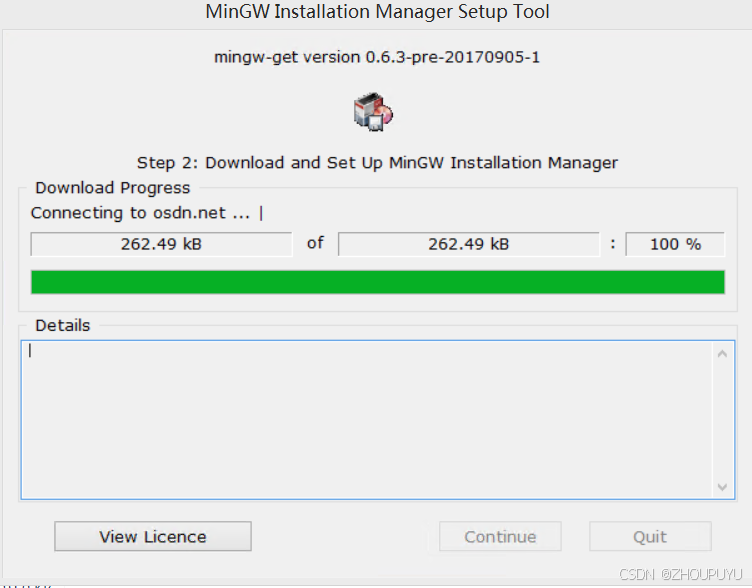Select the downloaded size field 262.49 kB
The width and height of the screenshot is (752, 588).
[x=161, y=244]
